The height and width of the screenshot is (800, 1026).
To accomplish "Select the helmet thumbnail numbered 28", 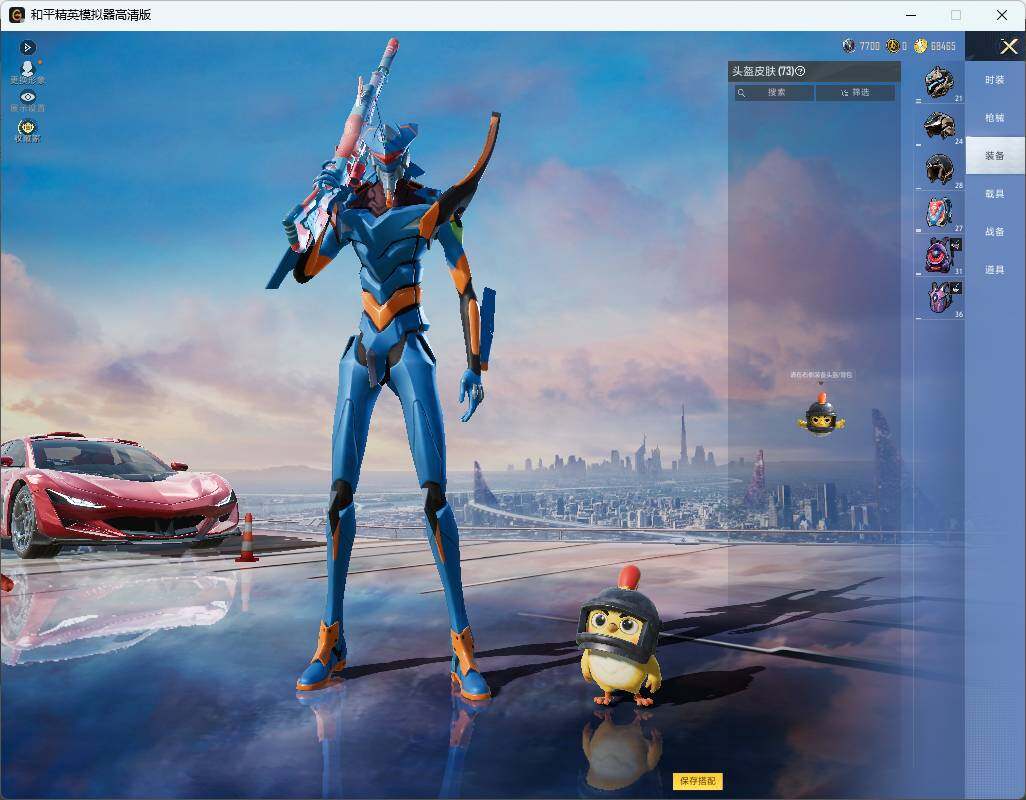I will point(940,169).
